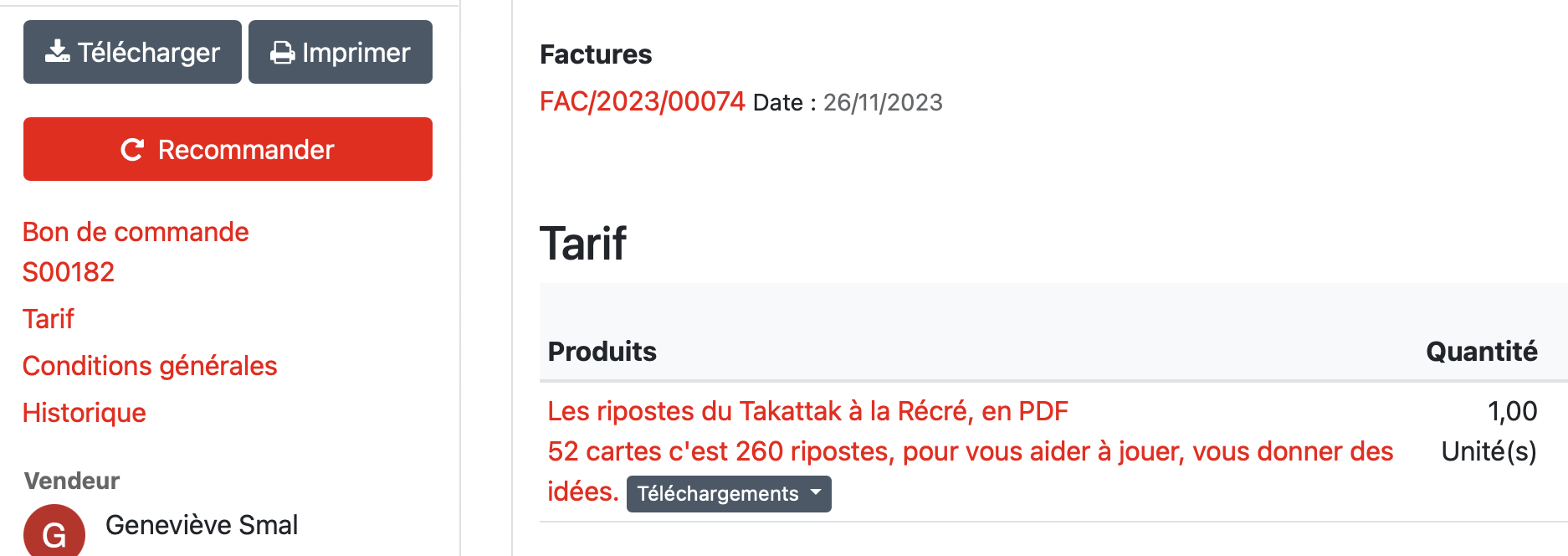Open the Conditions générales sidebar link
The image size is (1568, 556).
pyautogui.click(x=150, y=366)
